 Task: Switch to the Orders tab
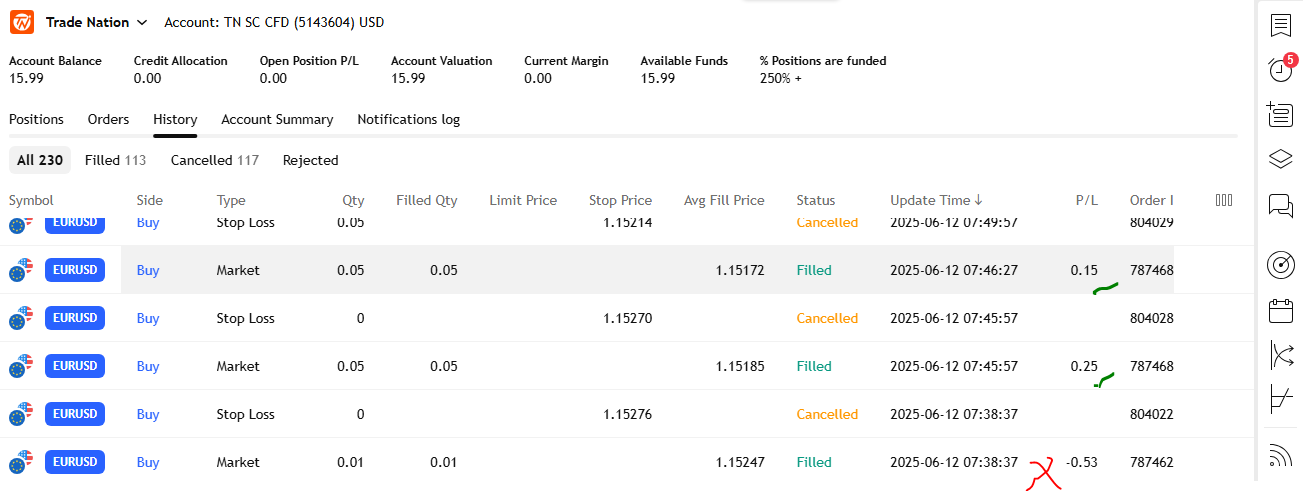[x=108, y=119]
